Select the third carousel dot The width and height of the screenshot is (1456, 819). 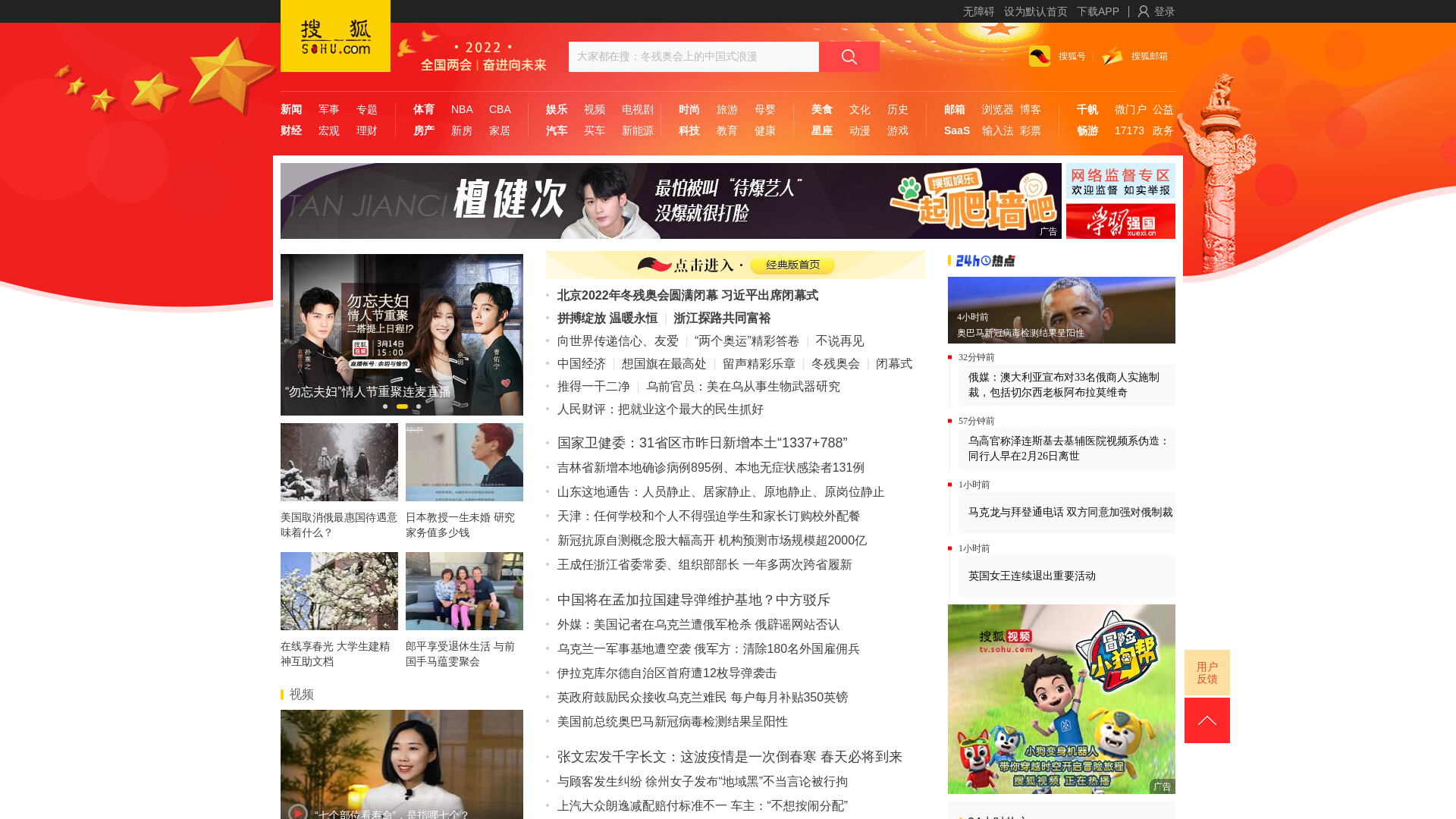pos(419,406)
